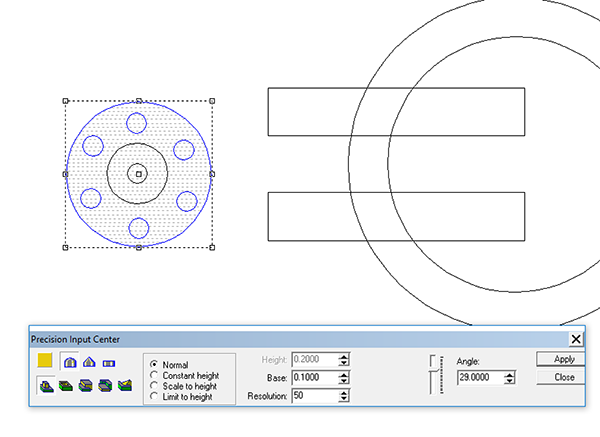Open the yellow relief color swatch
The width and height of the screenshot is (600, 437).
(x=45, y=360)
